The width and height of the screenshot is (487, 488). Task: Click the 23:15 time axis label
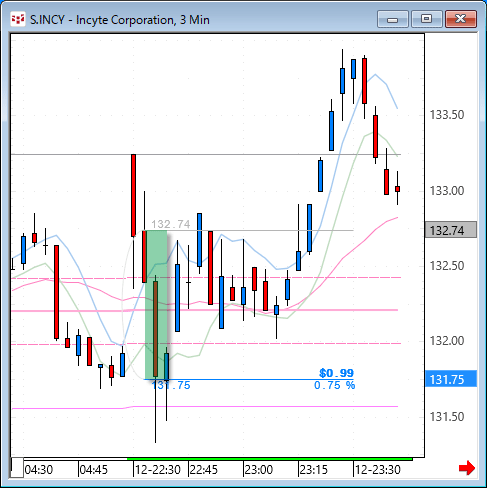click(314, 470)
